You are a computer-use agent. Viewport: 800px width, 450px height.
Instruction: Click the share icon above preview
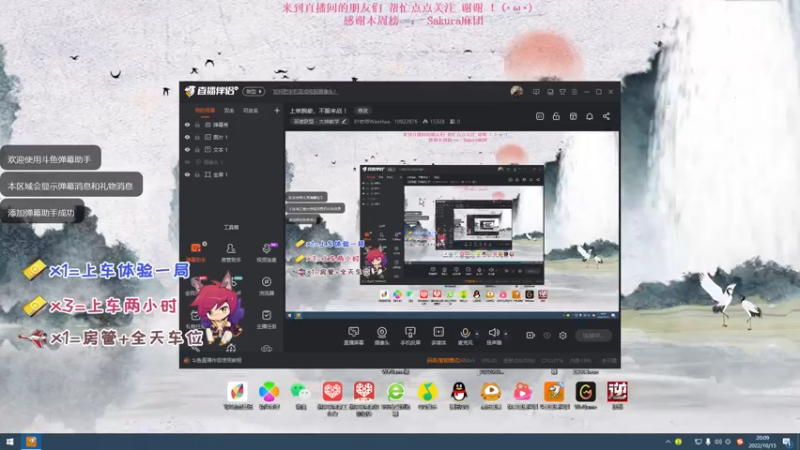pyautogui.click(x=606, y=116)
